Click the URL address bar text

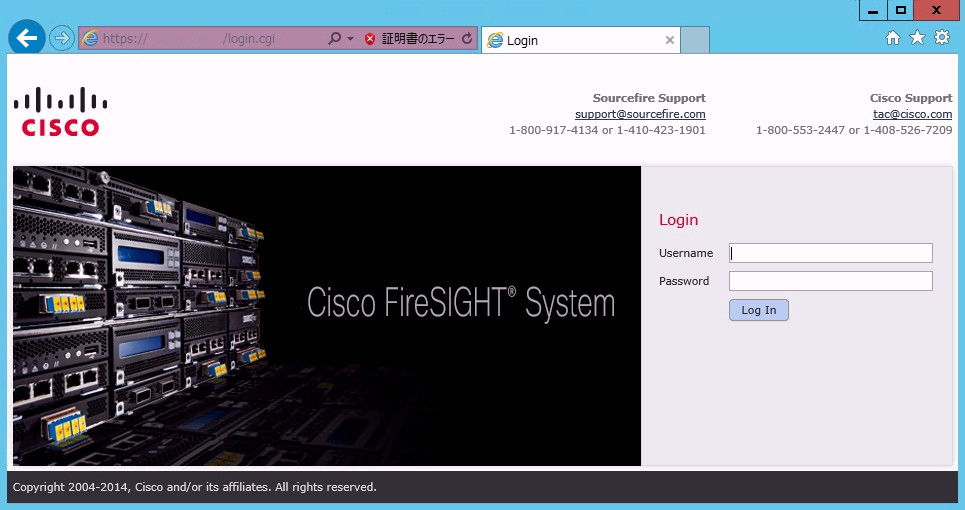(188, 39)
